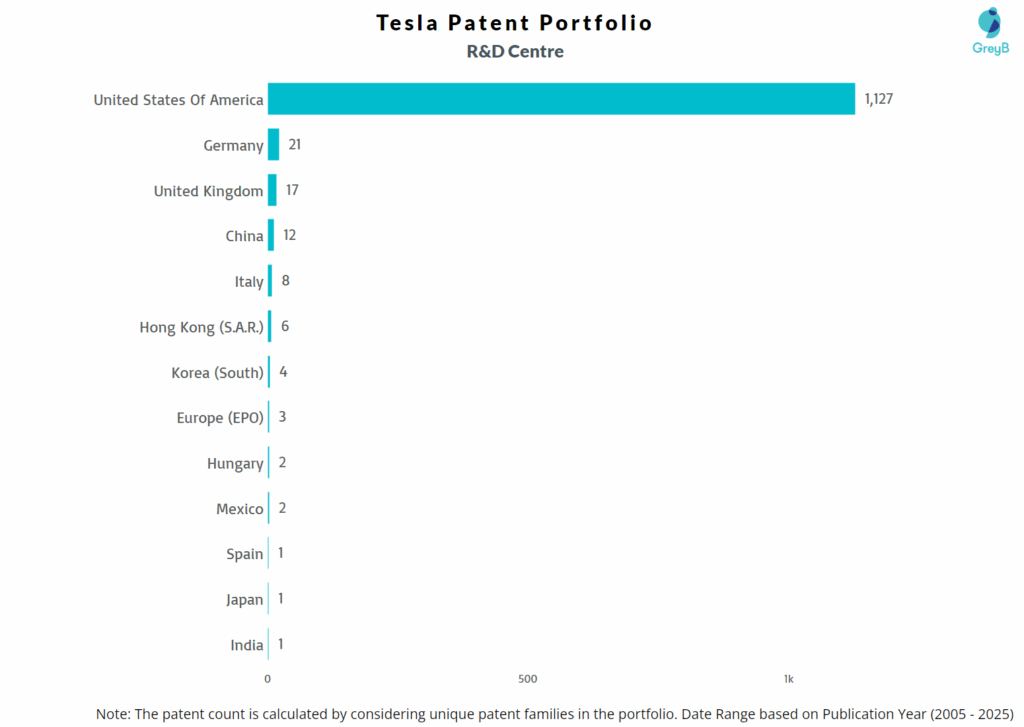1024x727 pixels.
Task: Click the United Kingdom bar
Action: 272,190
